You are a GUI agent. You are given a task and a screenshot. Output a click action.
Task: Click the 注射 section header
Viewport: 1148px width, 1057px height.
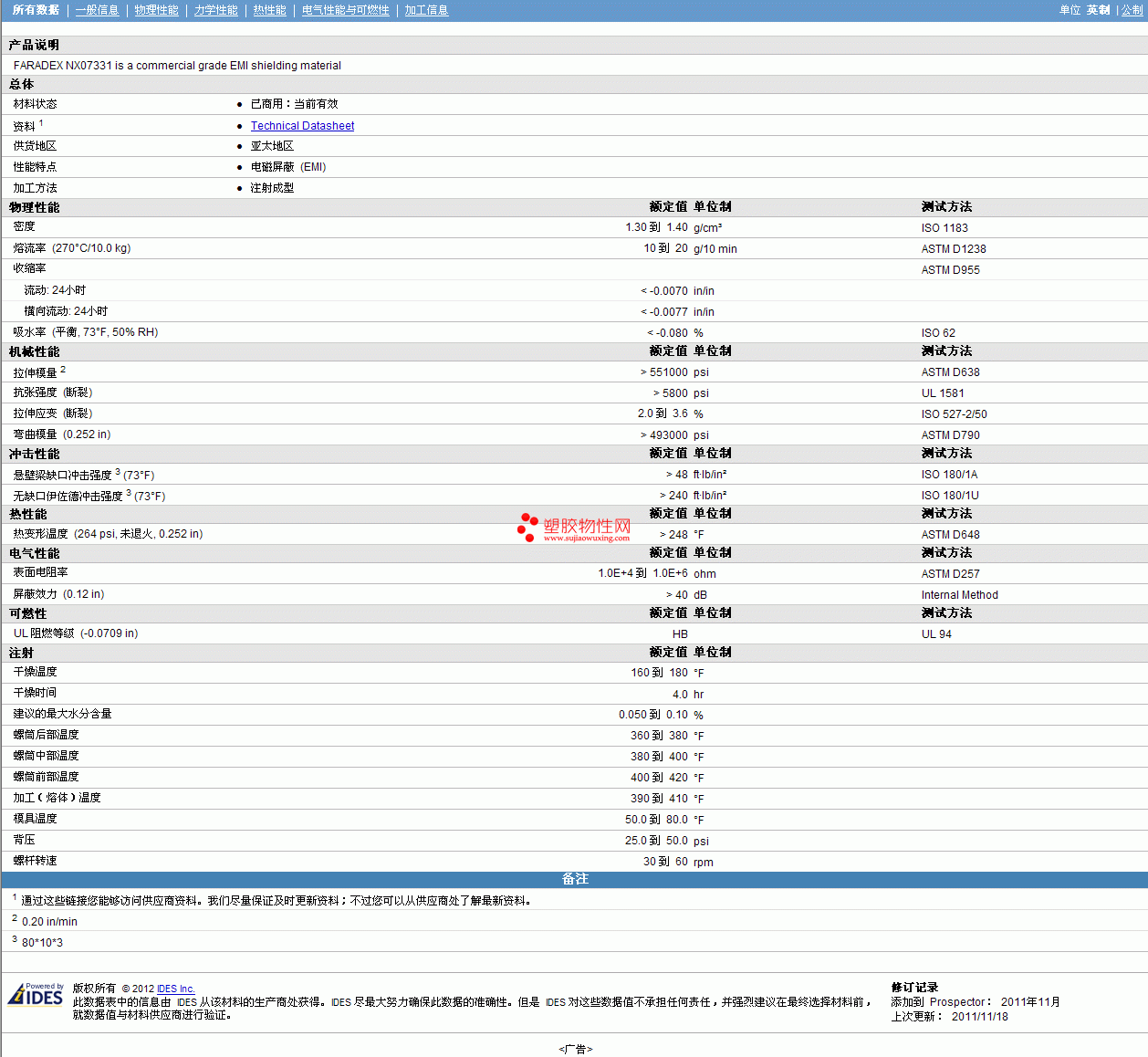click(x=21, y=653)
